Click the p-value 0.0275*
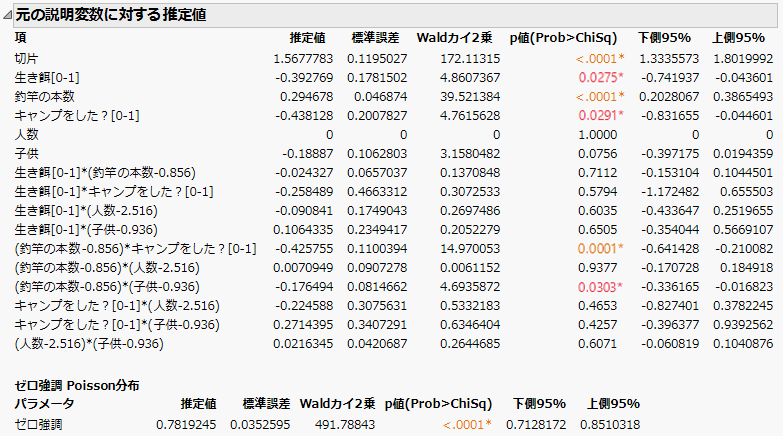783x436 pixels. [x=601, y=77]
